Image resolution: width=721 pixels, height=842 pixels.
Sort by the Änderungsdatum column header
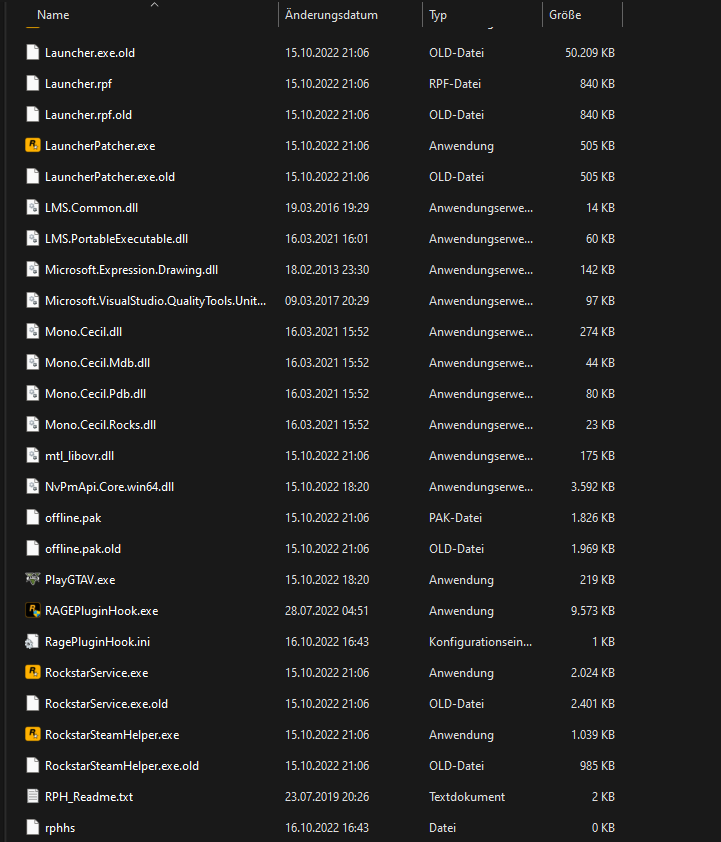(x=331, y=15)
